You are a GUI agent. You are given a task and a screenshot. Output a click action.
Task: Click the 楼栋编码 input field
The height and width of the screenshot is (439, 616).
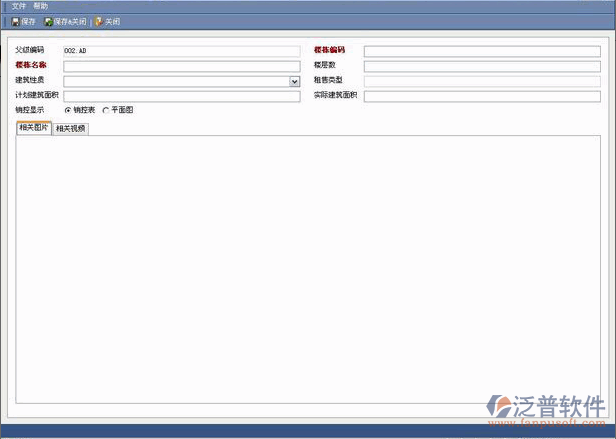coord(482,51)
